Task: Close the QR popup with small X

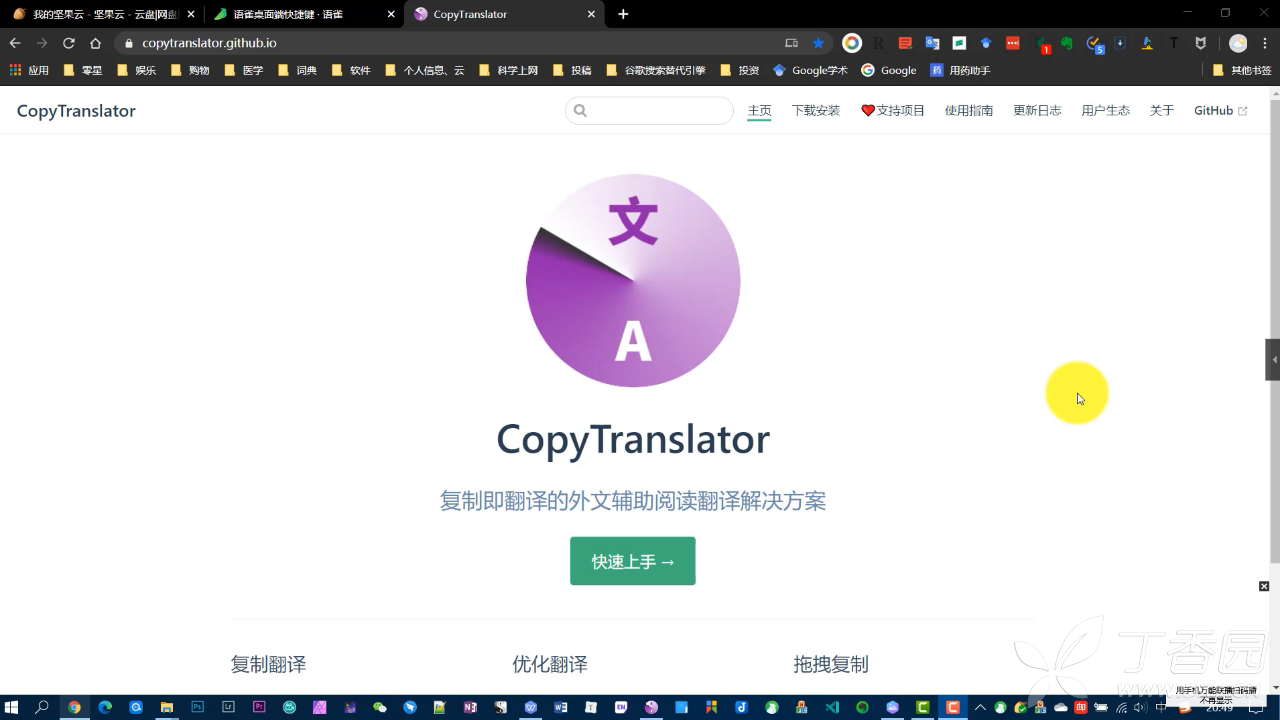Action: coord(1264,586)
